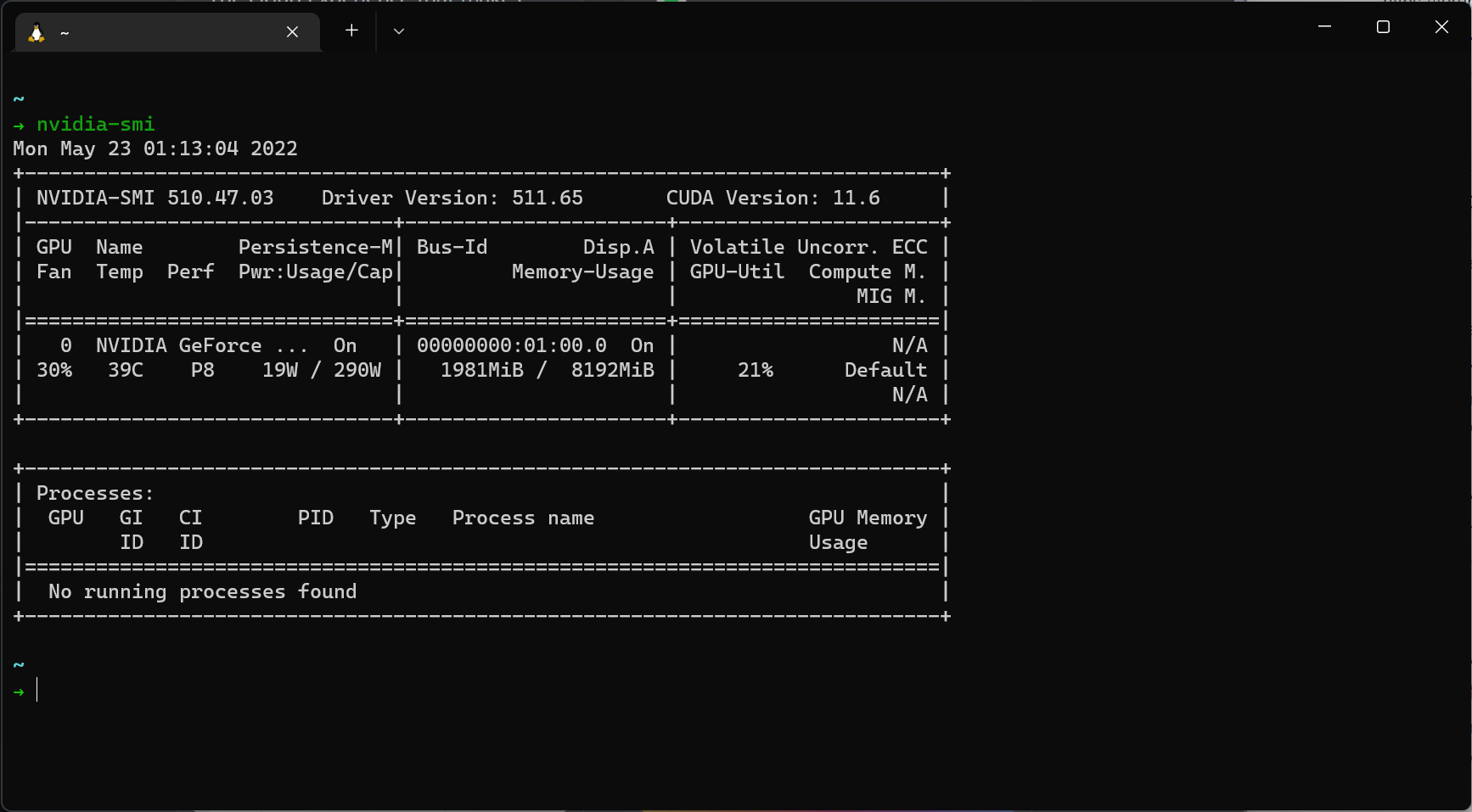1472x812 pixels.
Task: Click the performance state "P8"
Action: pos(203,371)
